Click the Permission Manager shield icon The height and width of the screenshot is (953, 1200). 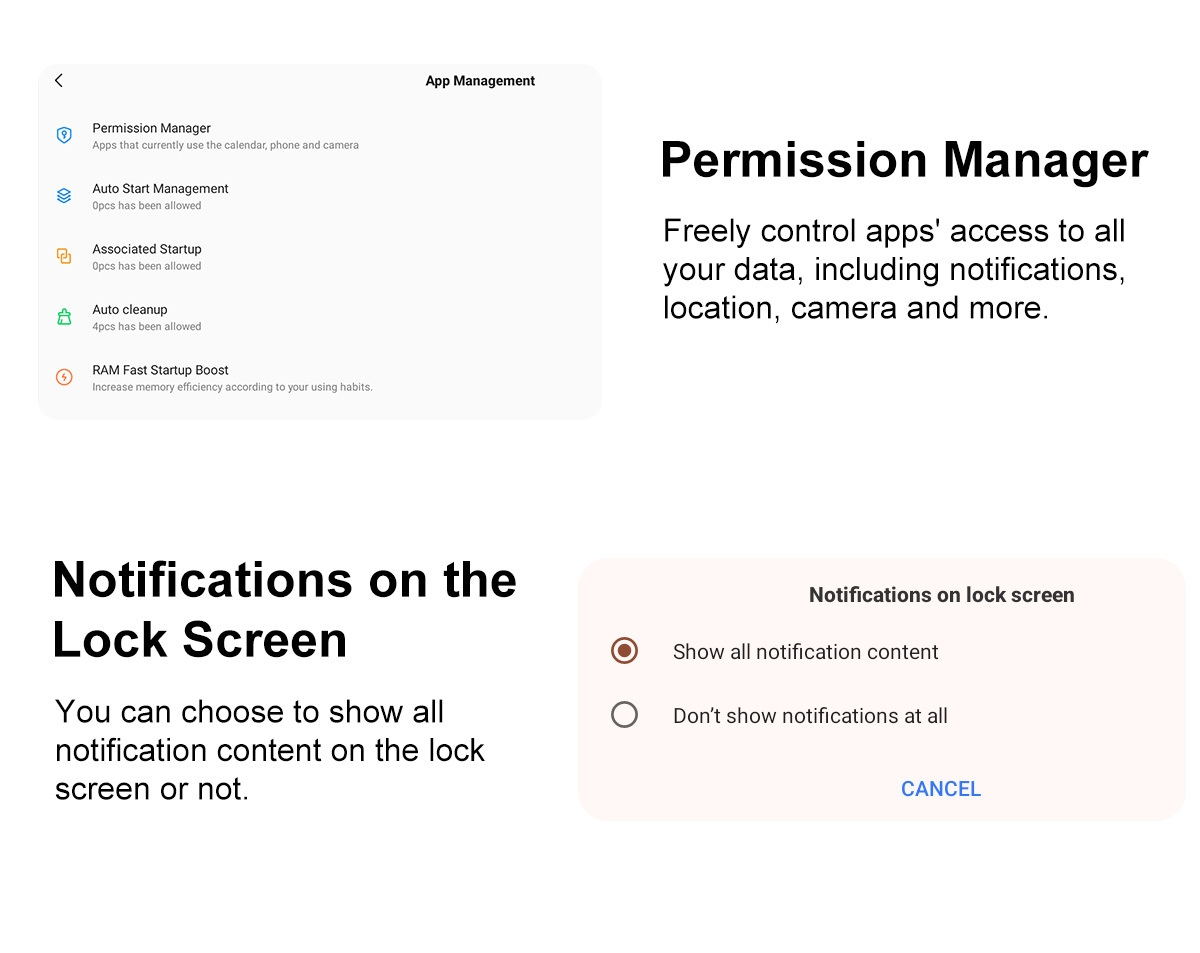[x=64, y=135]
